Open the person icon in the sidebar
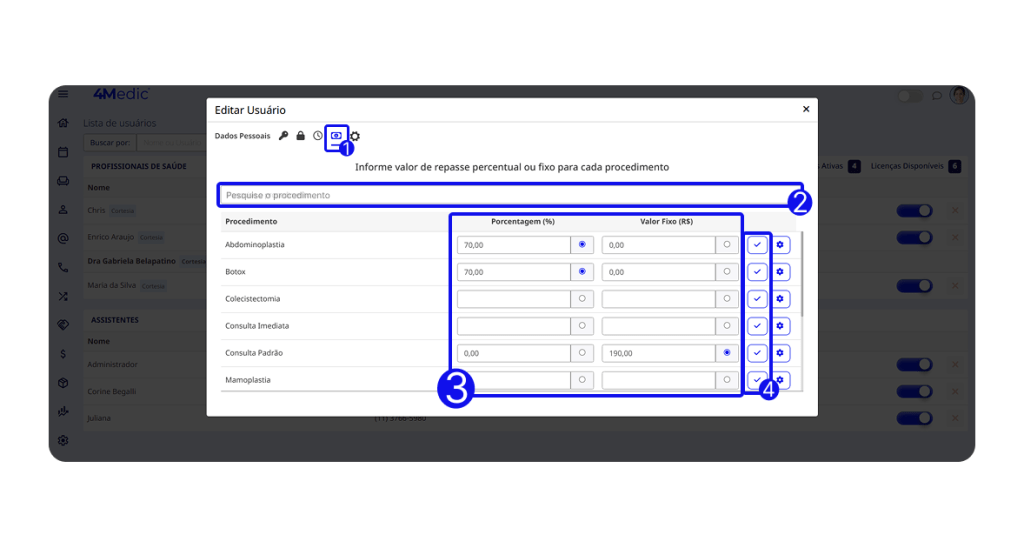Screen dimensions: 1024x548 63,210
